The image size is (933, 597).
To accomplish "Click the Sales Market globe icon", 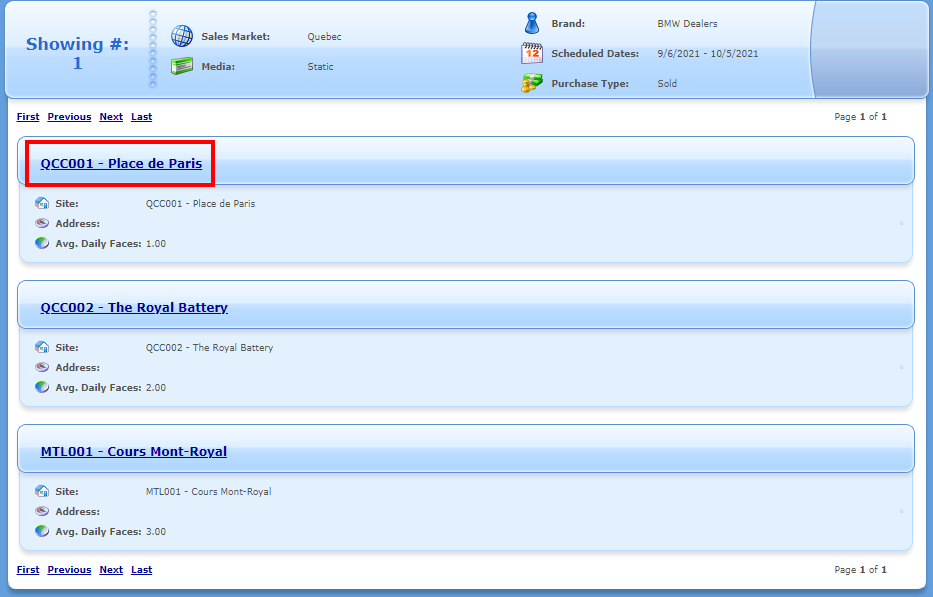I will pyautogui.click(x=181, y=37).
